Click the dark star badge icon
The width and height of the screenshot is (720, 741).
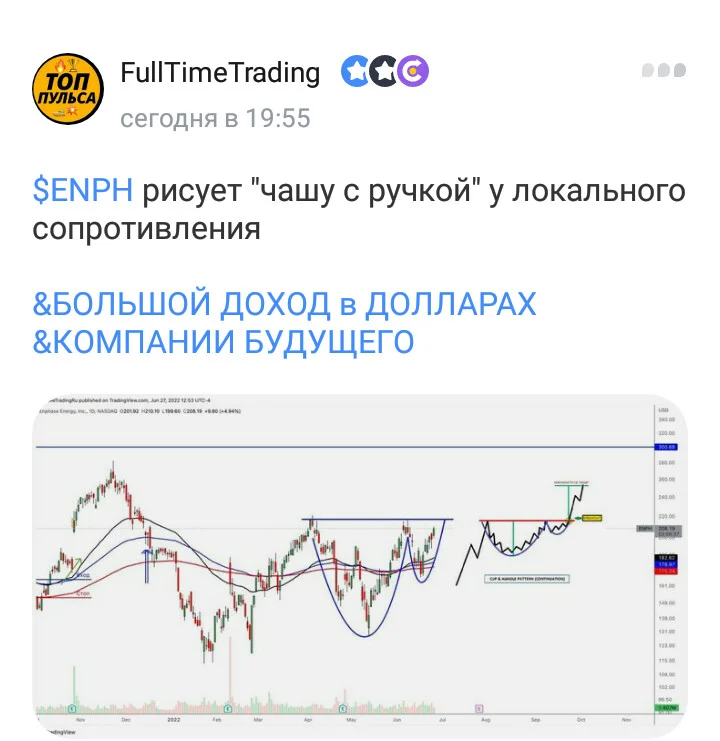[384, 71]
